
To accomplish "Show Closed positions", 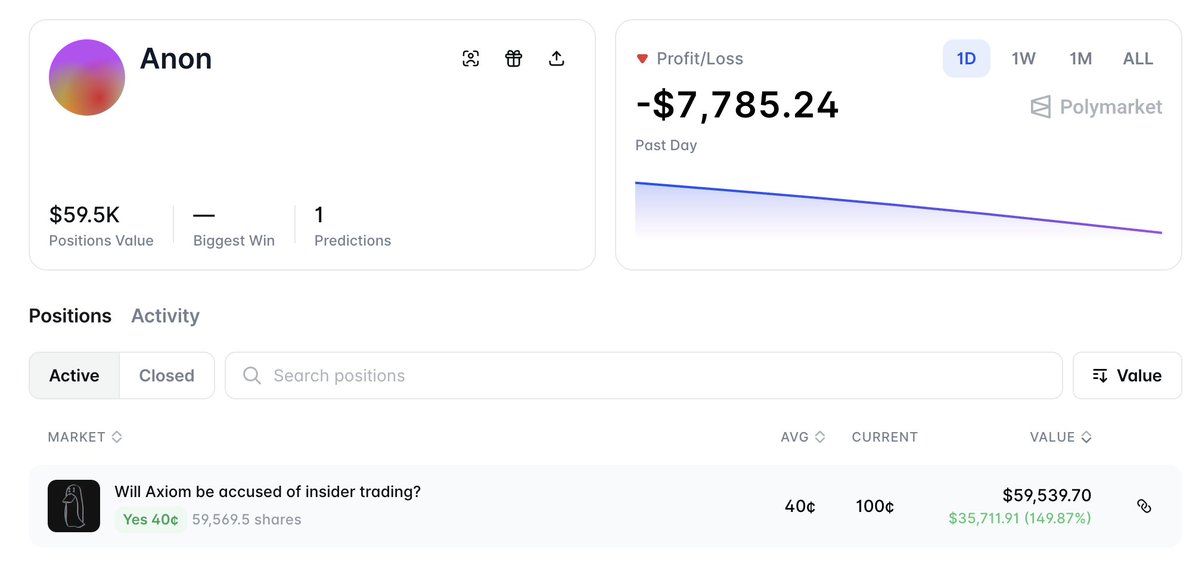I will [166, 376].
